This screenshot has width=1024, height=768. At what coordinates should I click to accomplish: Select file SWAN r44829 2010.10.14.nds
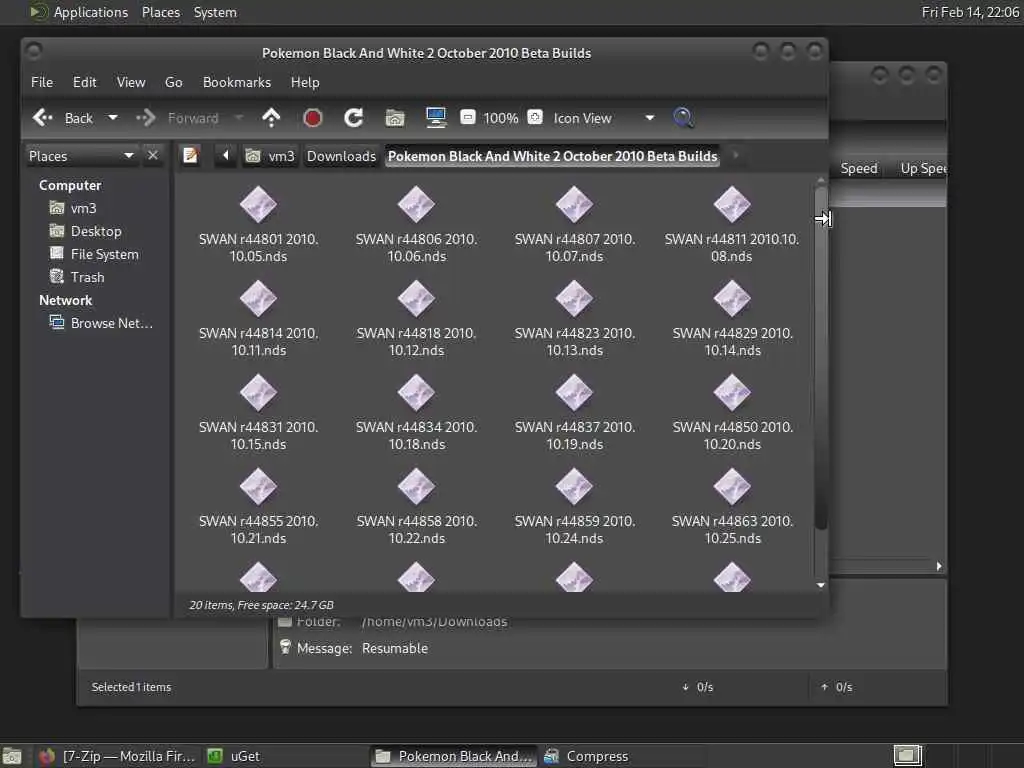[x=732, y=318]
